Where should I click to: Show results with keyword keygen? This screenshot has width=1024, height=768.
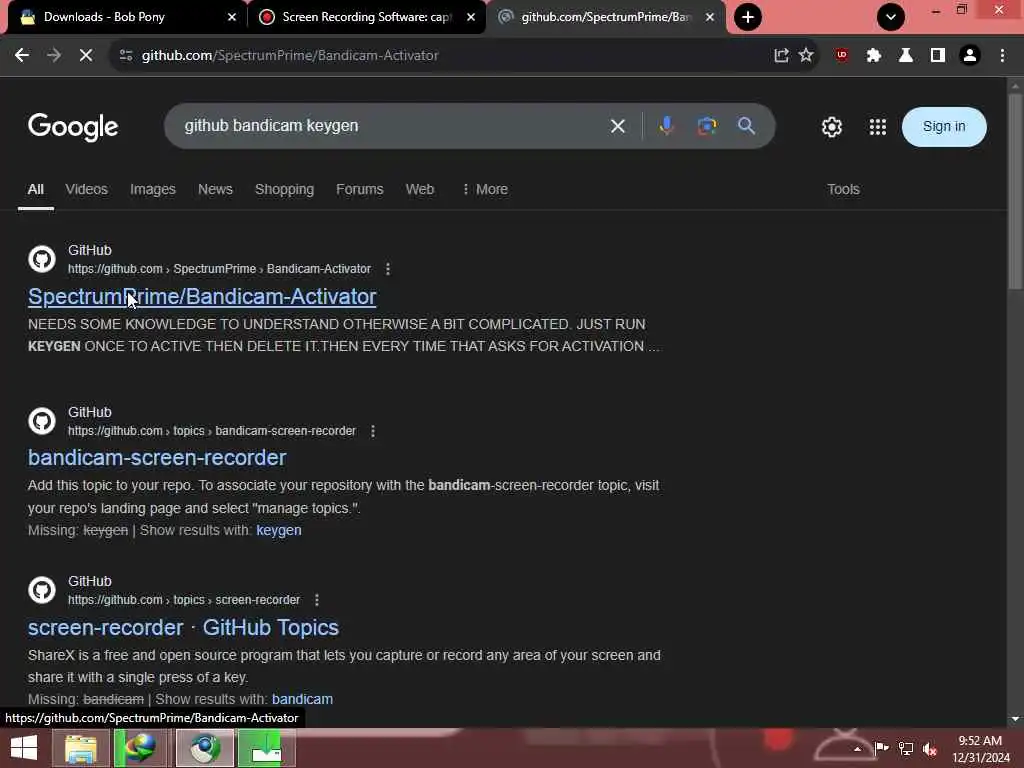[x=279, y=530]
